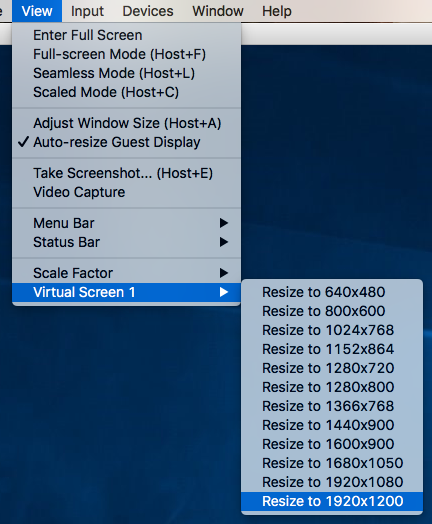Expand the Scale Factor submenu arrow
Viewport: 432px width, 524px height.
click(224, 273)
